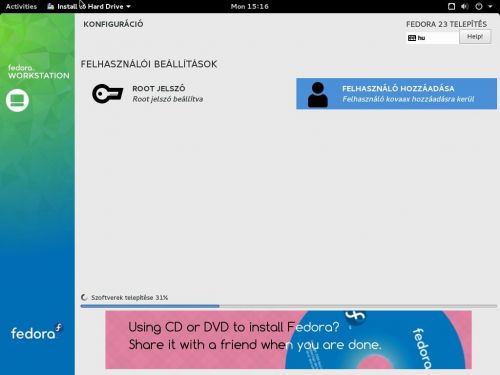Click the fedora logo at sidebar bottom
This screenshot has height=375, width=500.
coord(36,332)
